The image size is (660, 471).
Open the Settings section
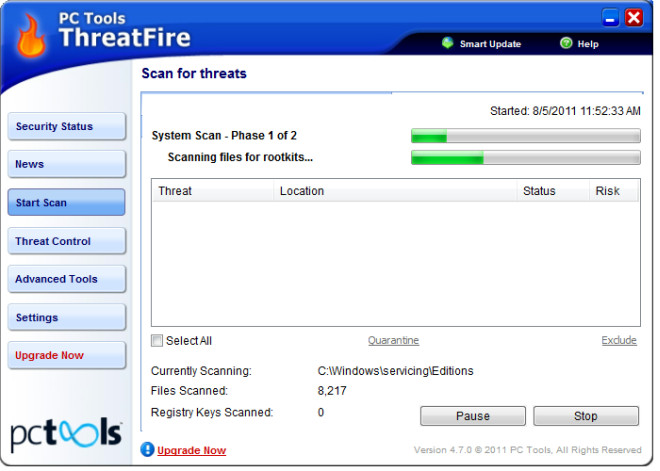pos(67,317)
